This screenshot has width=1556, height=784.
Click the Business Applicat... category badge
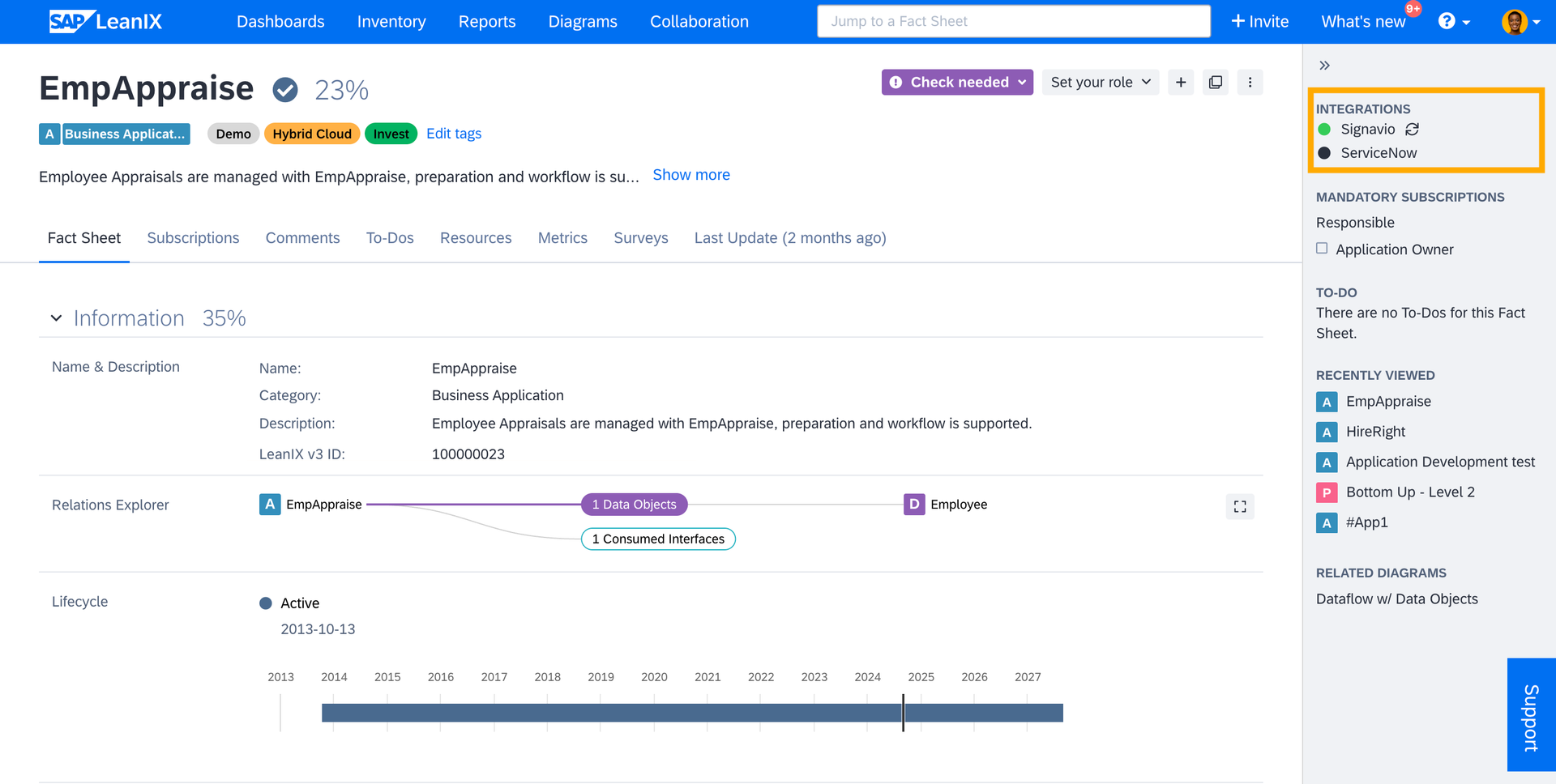[x=126, y=134]
